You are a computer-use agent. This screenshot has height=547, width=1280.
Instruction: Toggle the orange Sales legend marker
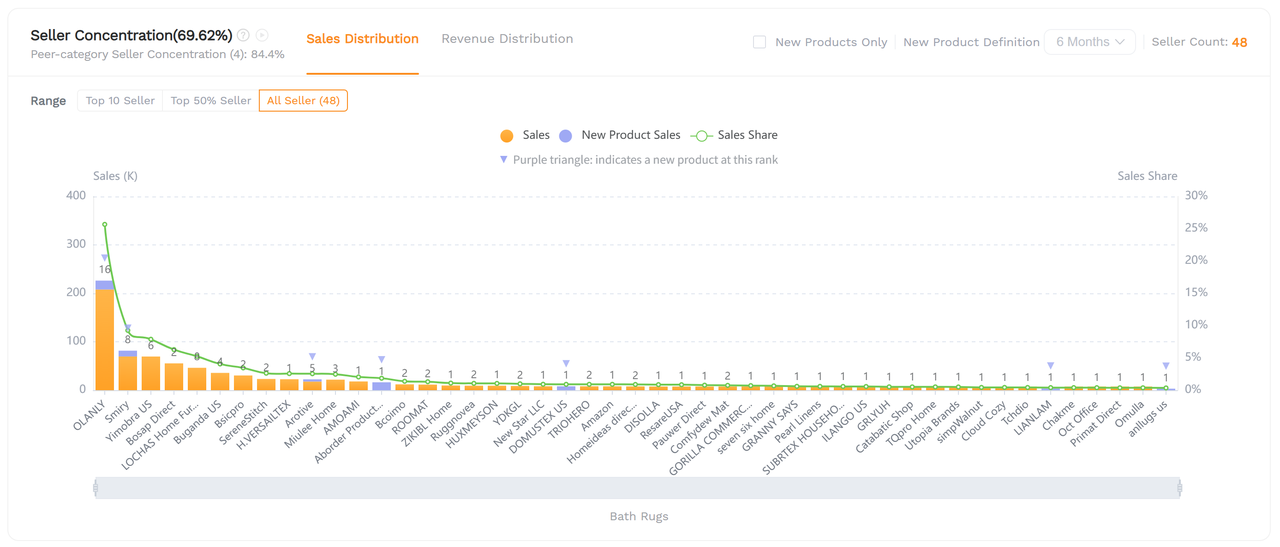(507, 135)
